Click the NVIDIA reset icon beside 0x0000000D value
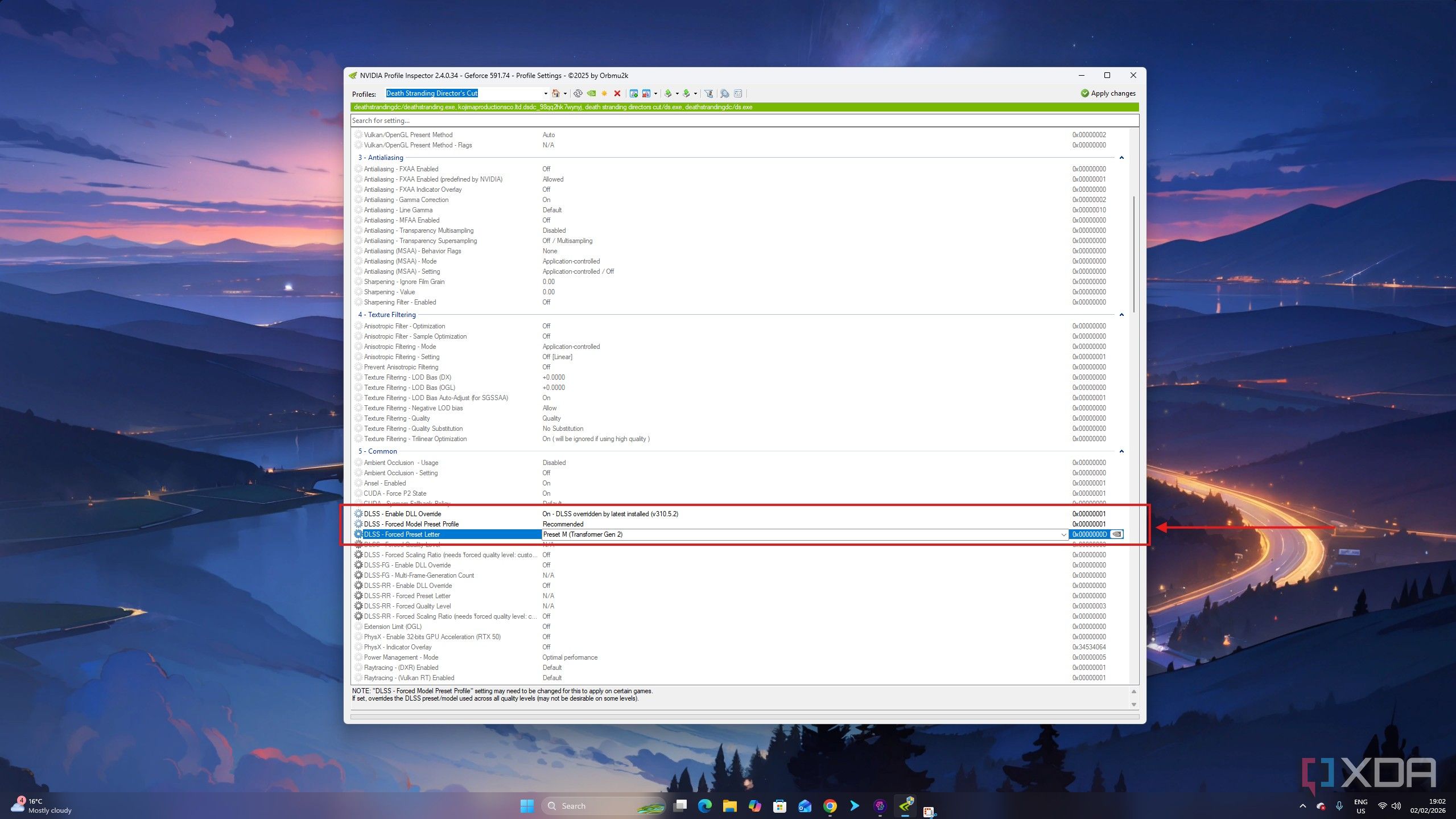Image resolution: width=1456 pixels, height=819 pixels. 1117,534
